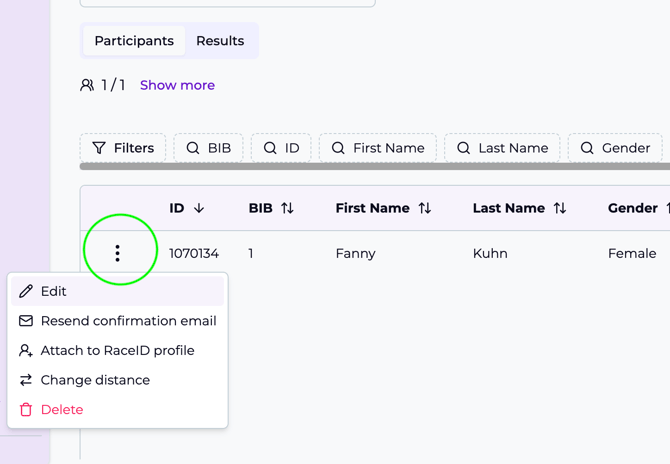Screen dimensions: 670x464
Task: Sort by Last Name column arrows
Action: point(560,208)
